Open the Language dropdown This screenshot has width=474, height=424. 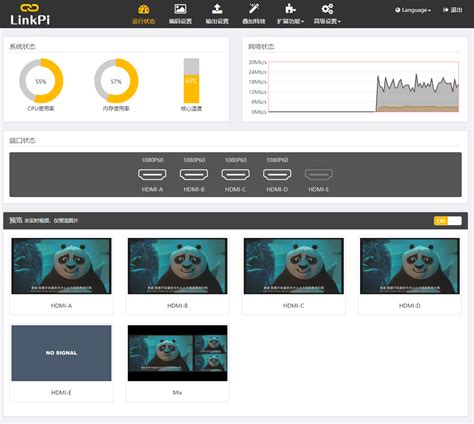pos(413,10)
